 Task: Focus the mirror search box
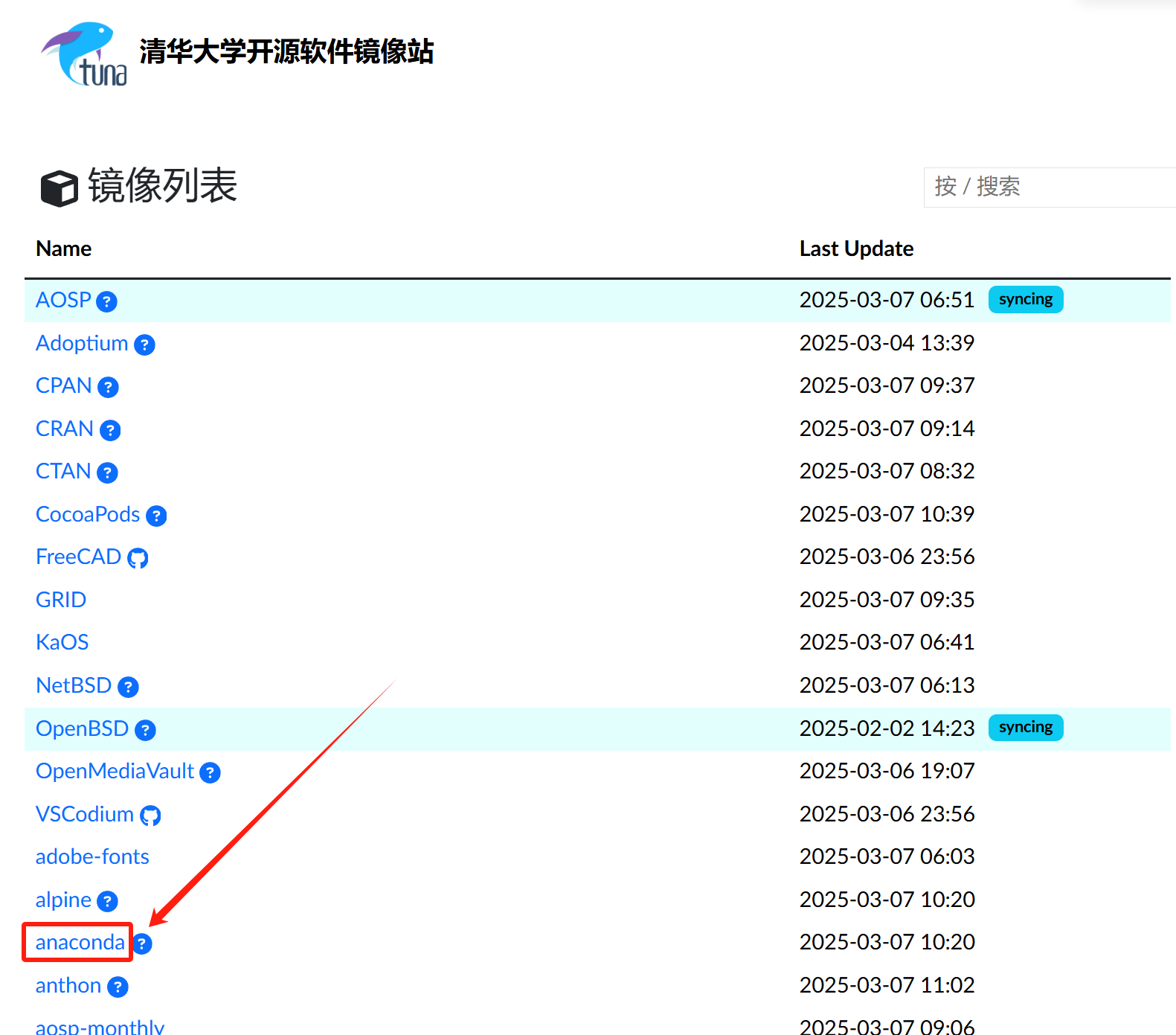[x=1050, y=187]
